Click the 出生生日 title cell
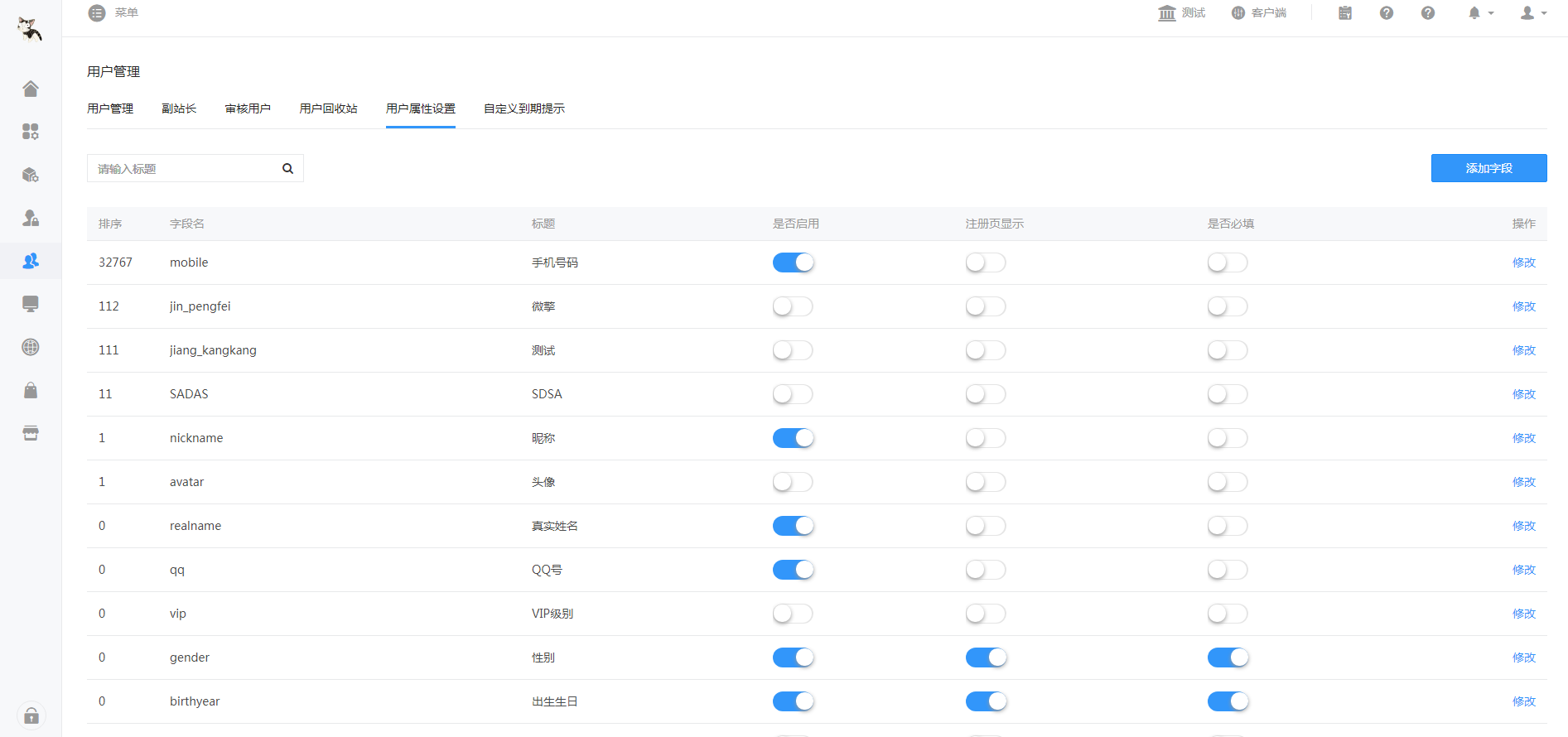 555,701
